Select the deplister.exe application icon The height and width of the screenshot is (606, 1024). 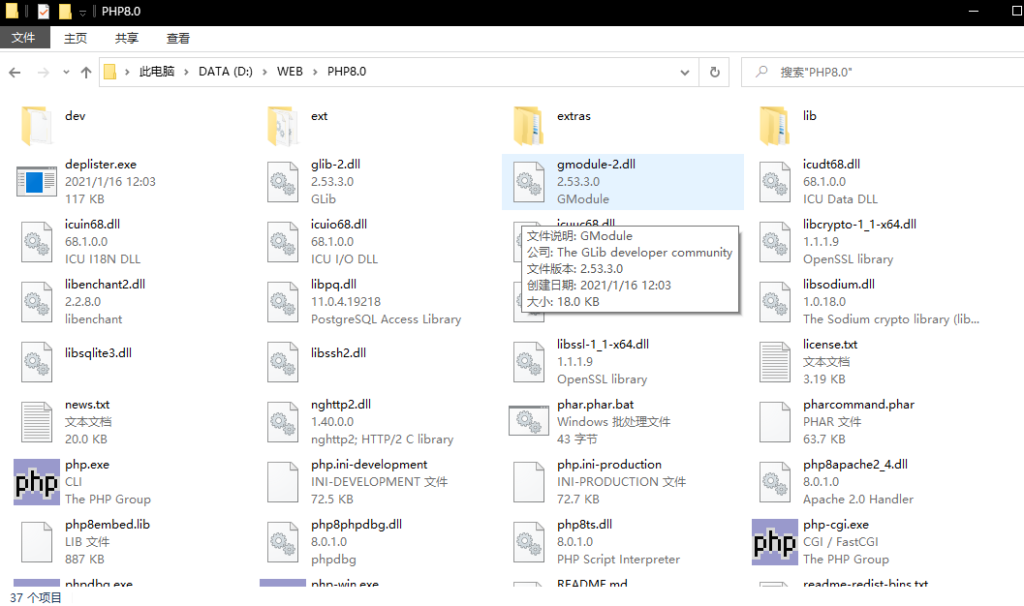pos(37,182)
